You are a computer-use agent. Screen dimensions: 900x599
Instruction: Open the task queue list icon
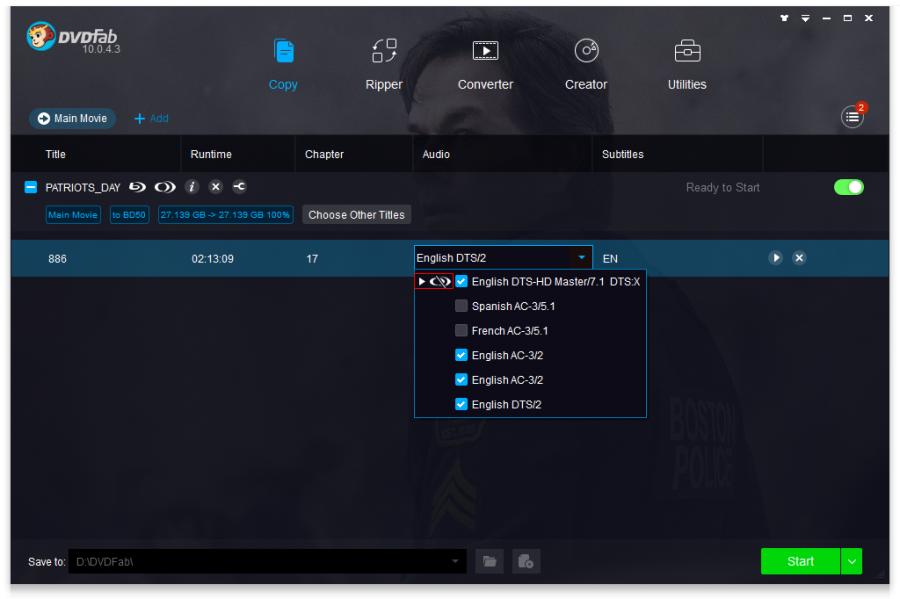(852, 117)
